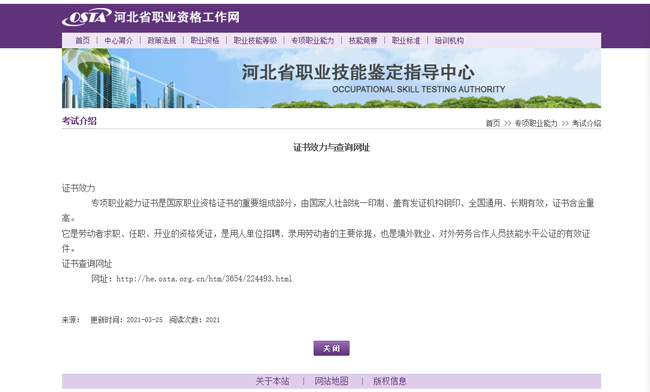Open the he.osta.org.cn certificate query URL
Image resolution: width=650 pixels, height=392 pixels.
tap(204, 279)
